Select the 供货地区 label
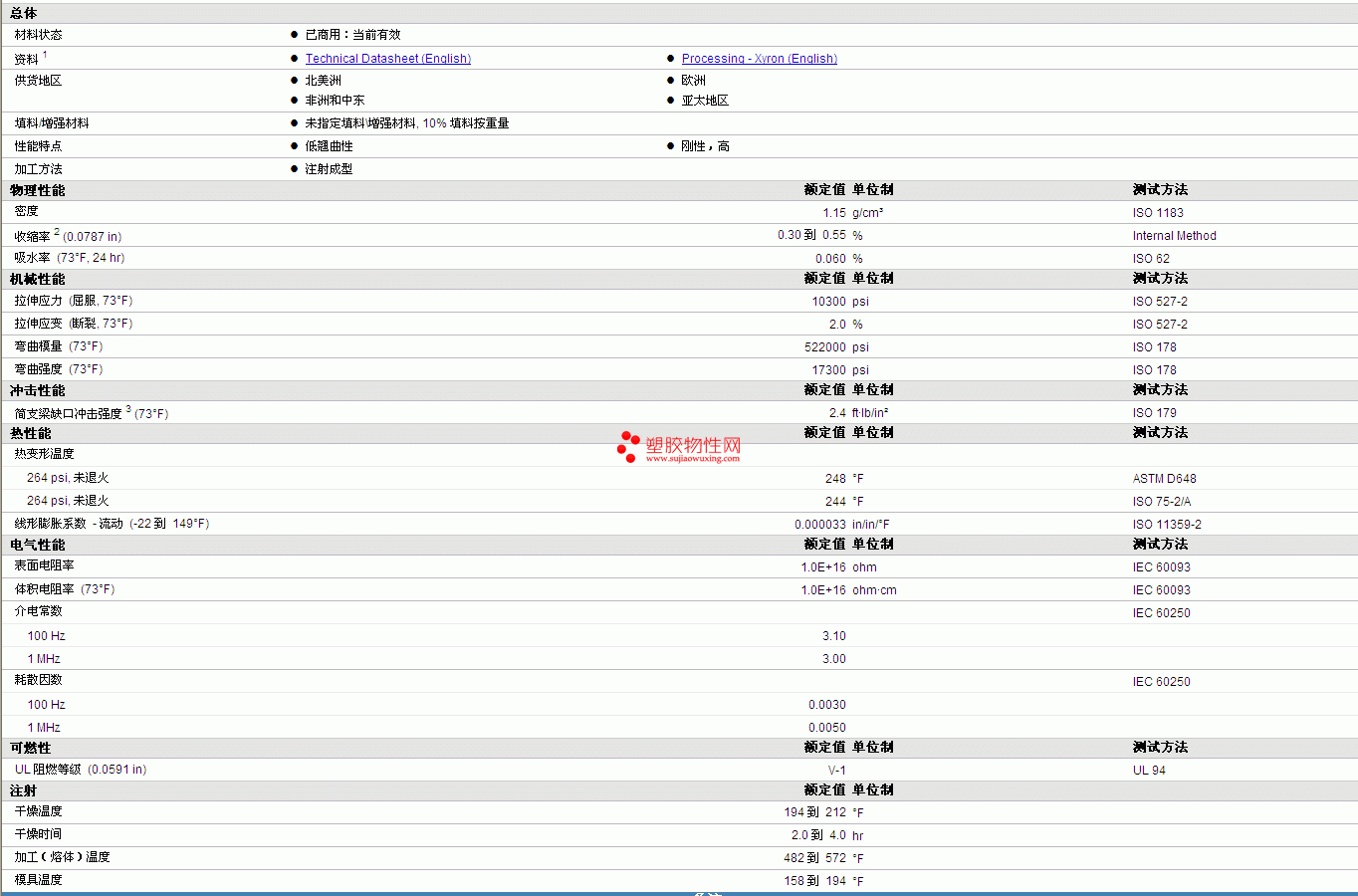1358x896 pixels. [x=39, y=81]
